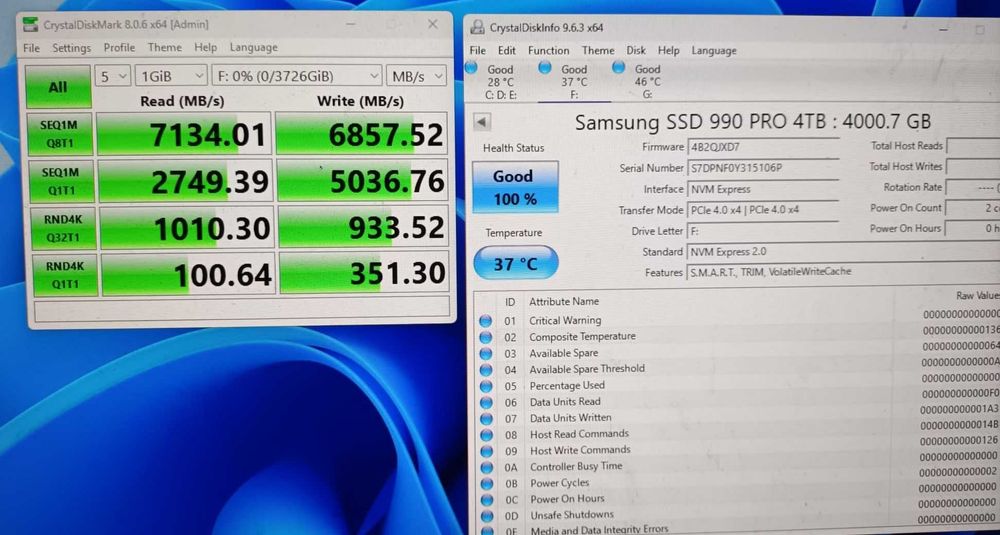Image resolution: width=1000 pixels, height=535 pixels.
Task: Click status dot for Critical Warning
Action: pyautogui.click(x=485, y=321)
